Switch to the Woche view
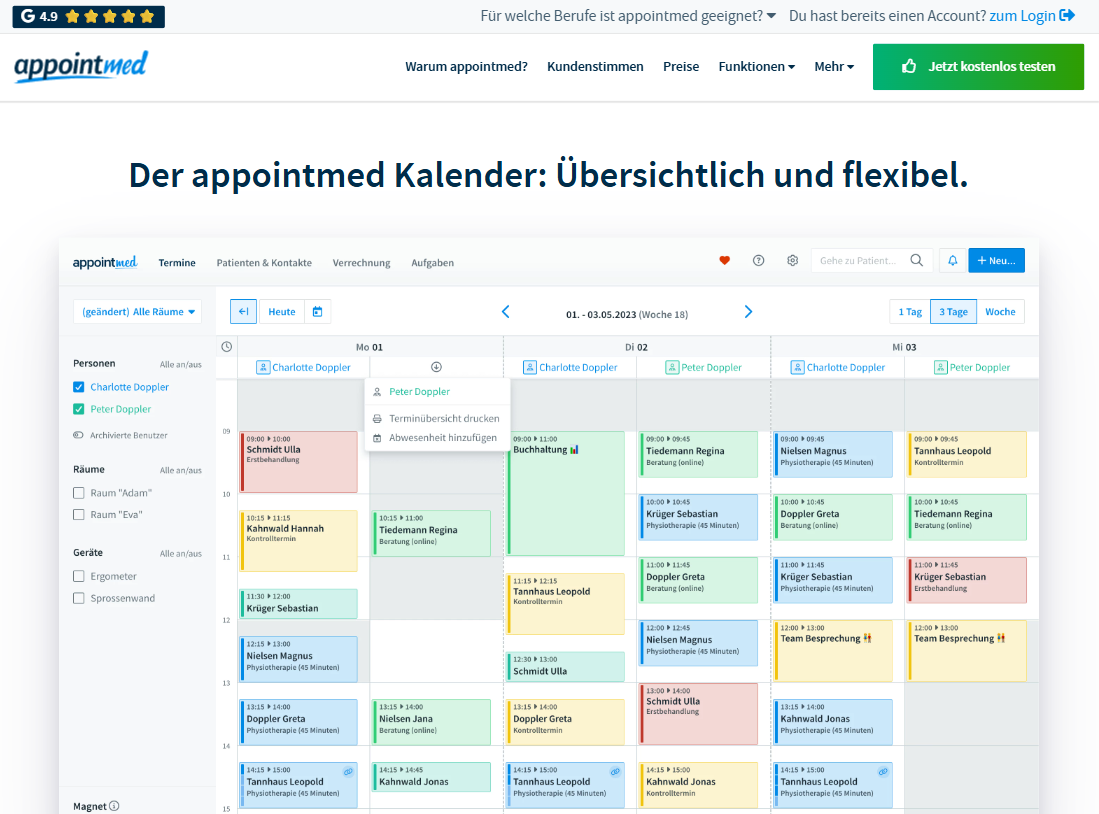 (x=1000, y=311)
